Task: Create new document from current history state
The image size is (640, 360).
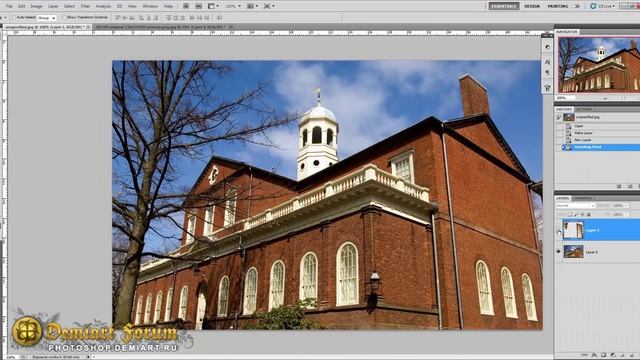Action: coord(619,186)
